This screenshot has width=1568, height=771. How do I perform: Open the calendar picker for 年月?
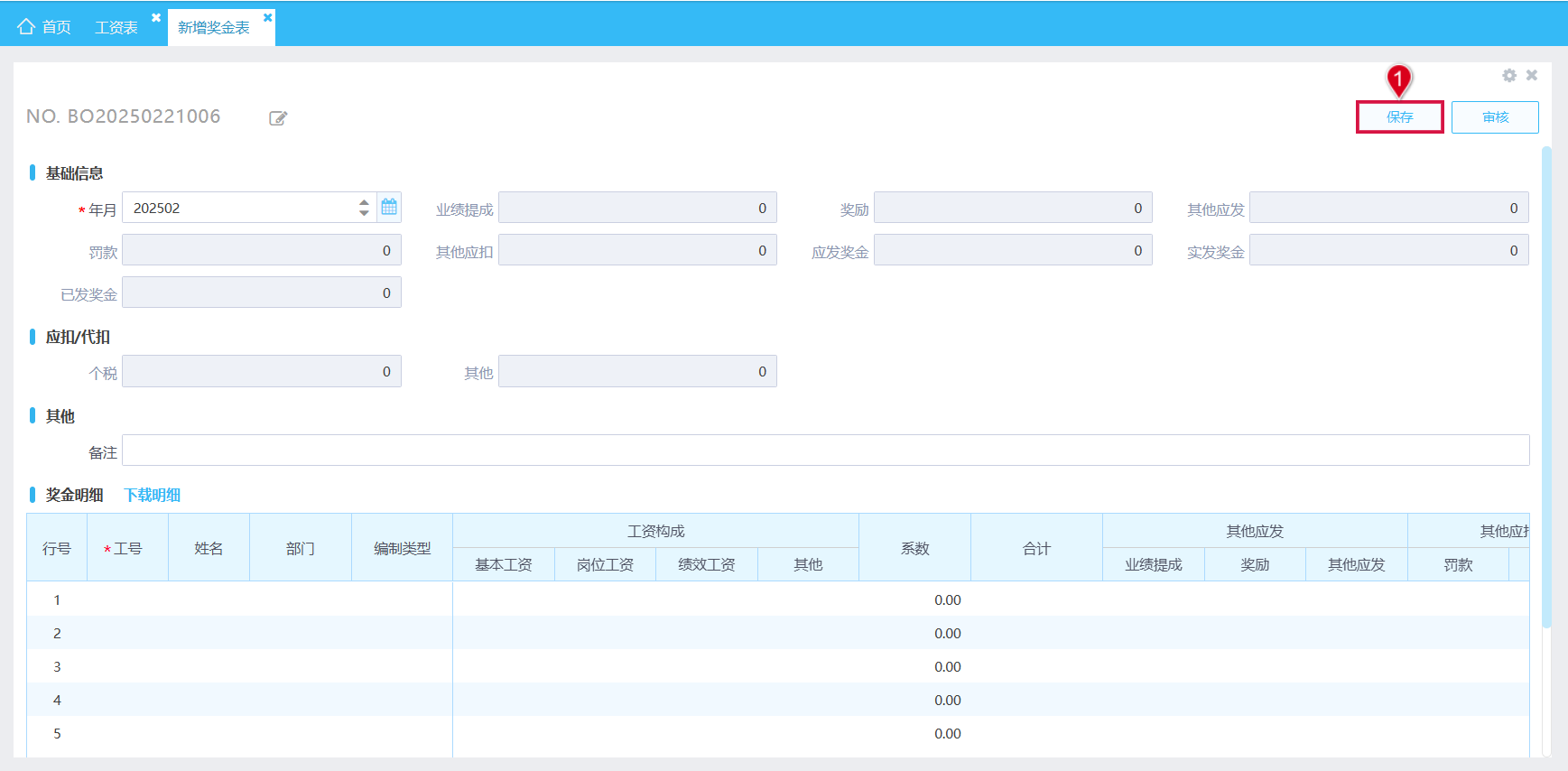pos(389,207)
